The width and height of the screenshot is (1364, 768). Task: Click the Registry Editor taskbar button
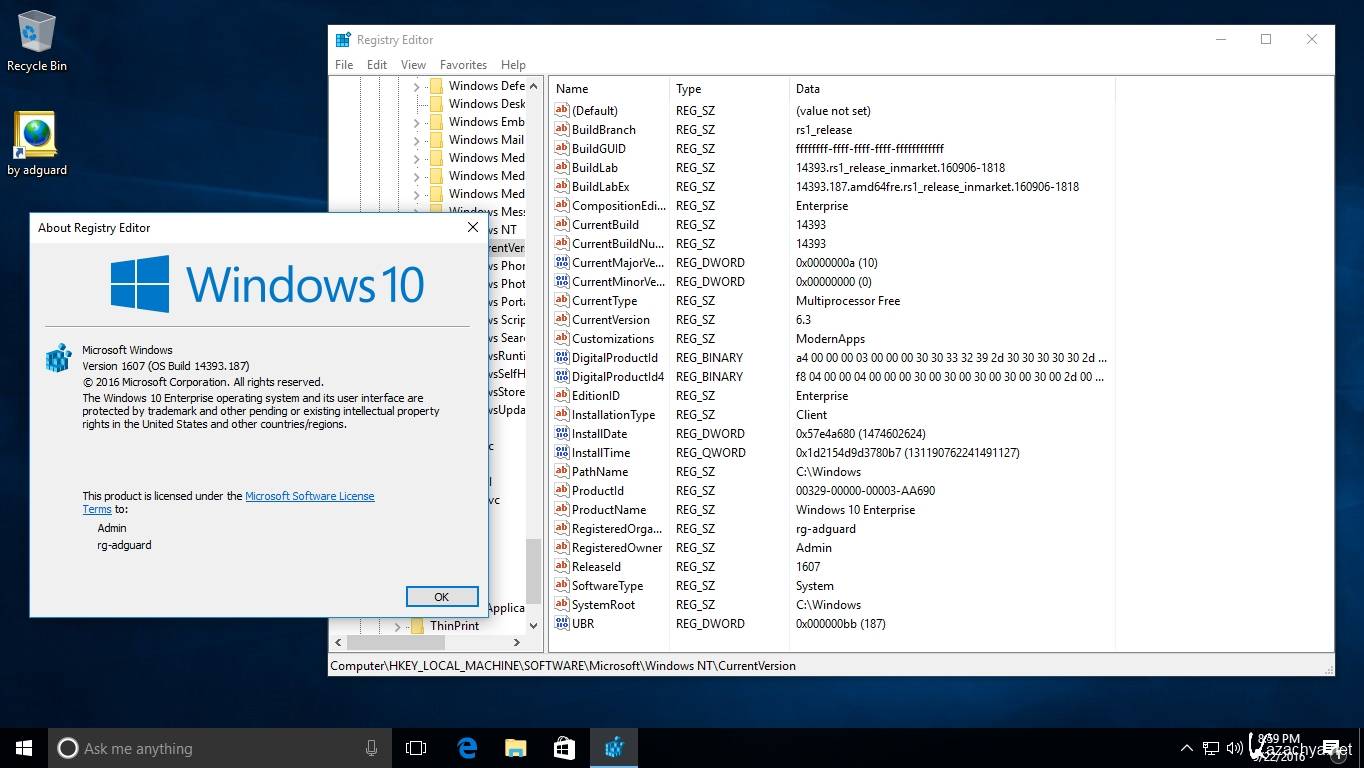[x=614, y=748]
